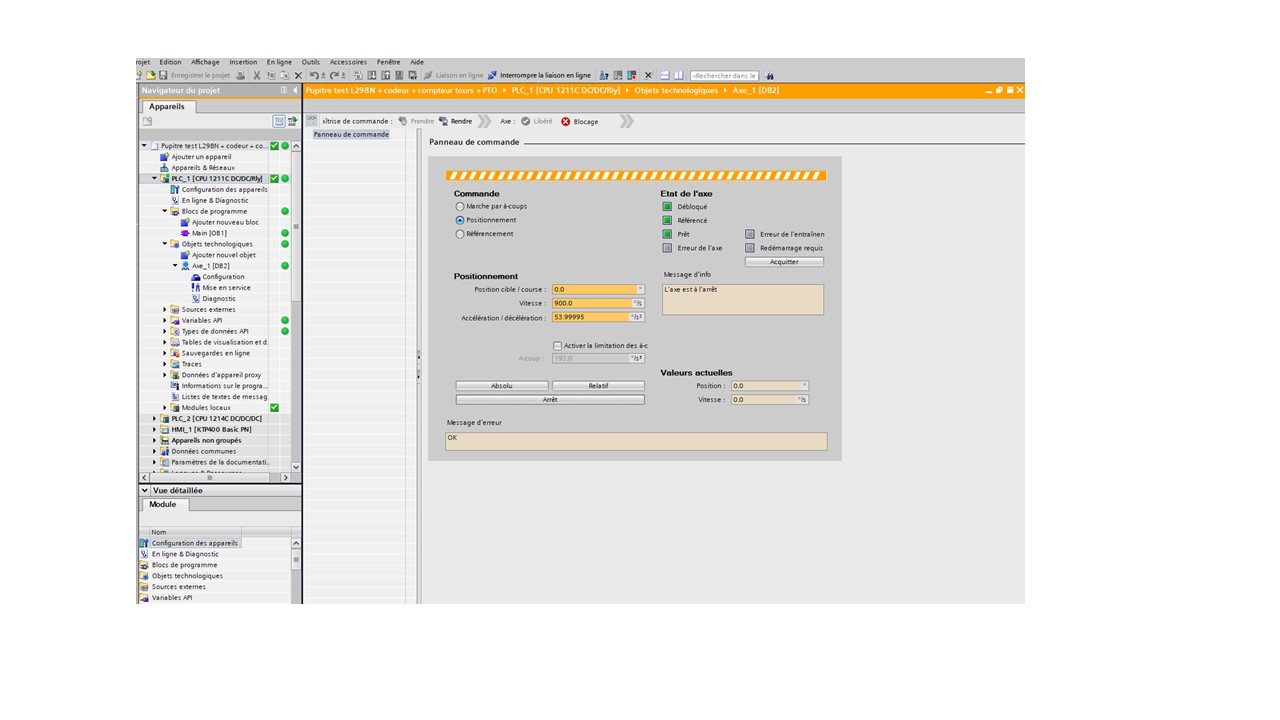The width and height of the screenshot is (1280, 720).
Task: Select the Marche par à-coups radio button
Action: pos(460,207)
